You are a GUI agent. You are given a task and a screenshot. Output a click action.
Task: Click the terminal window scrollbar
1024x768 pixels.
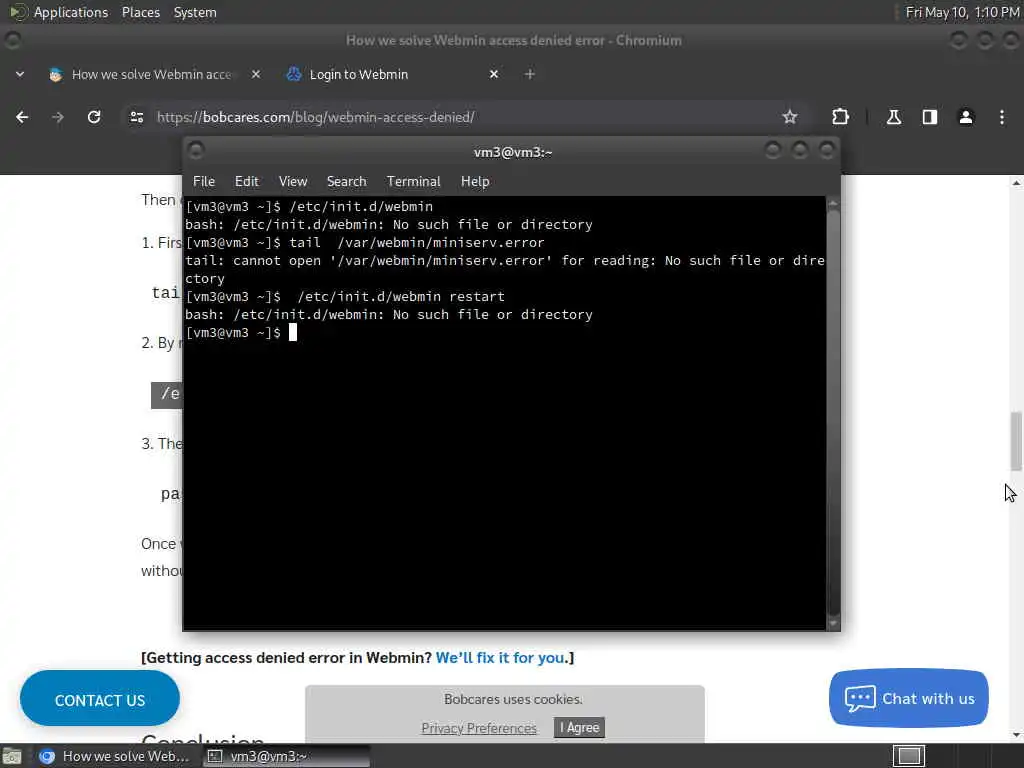pyautogui.click(x=833, y=411)
